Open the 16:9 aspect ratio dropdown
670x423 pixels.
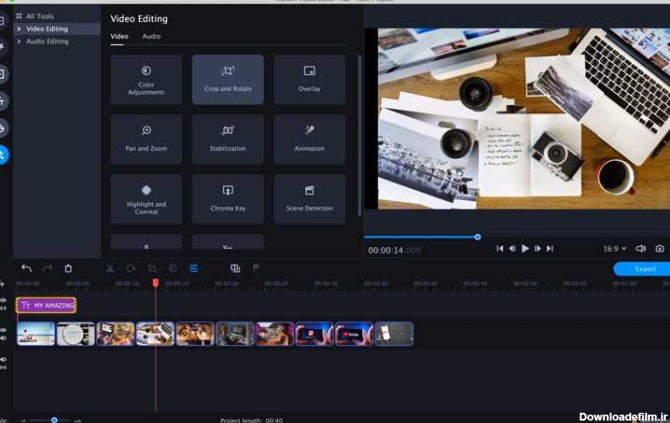pos(615,248)
